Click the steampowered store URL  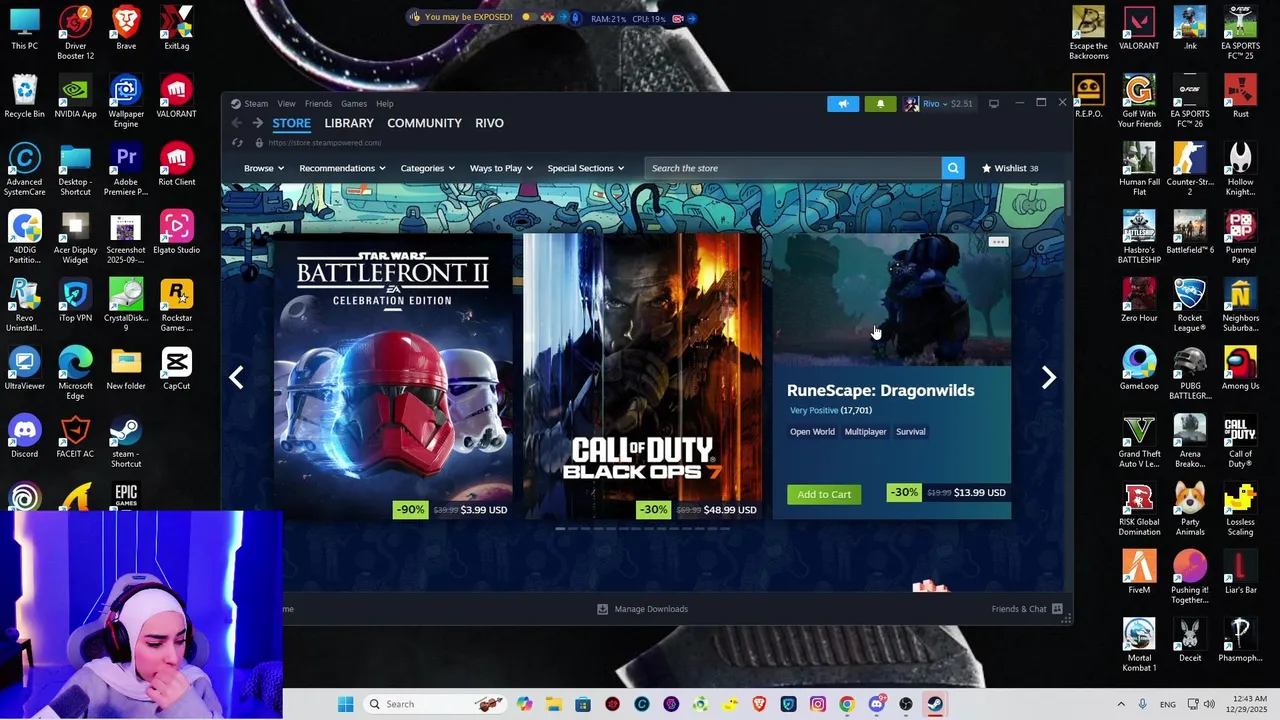tap(325, 143)
